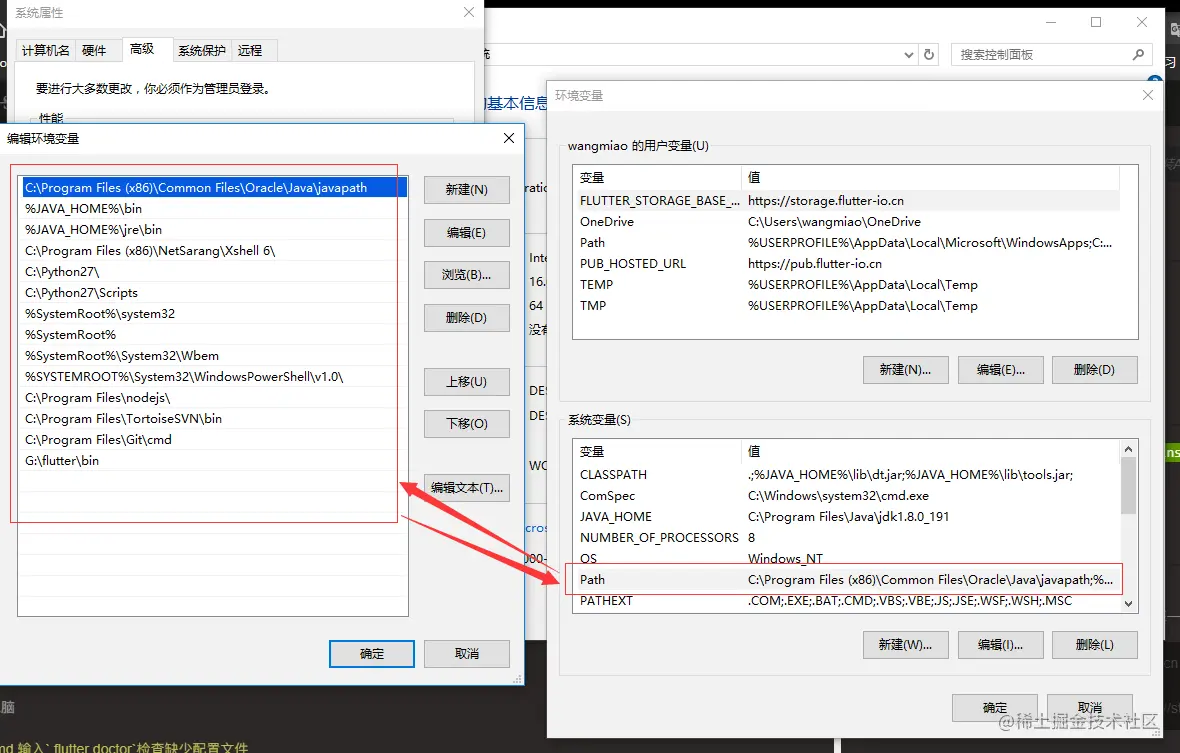
Task: Click 删除(D) in the edit variable dialog
Action: click(467, 317)
